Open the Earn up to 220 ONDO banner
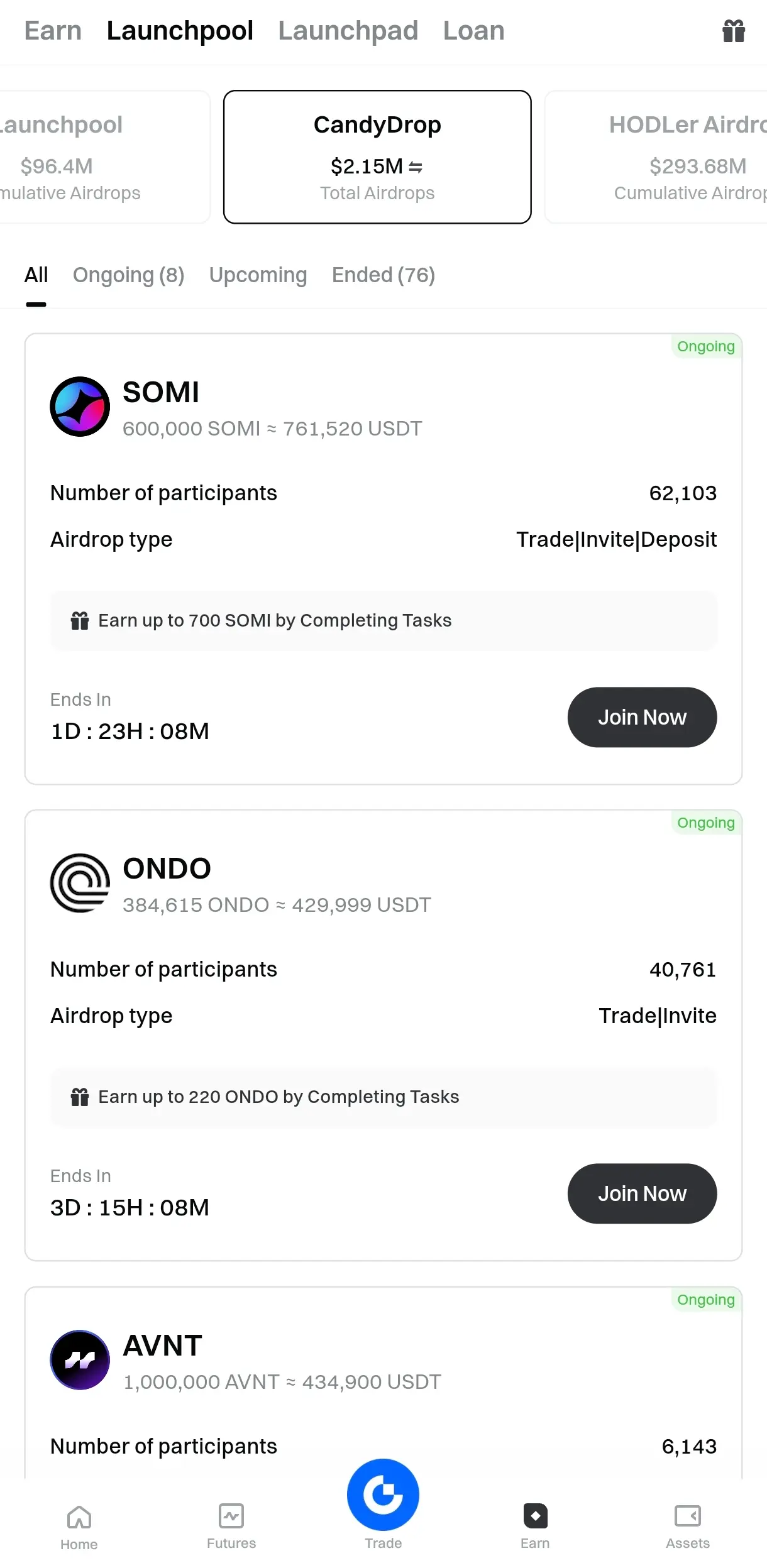The width and height of the screenshot is (767, 1568). [383, 1097]
